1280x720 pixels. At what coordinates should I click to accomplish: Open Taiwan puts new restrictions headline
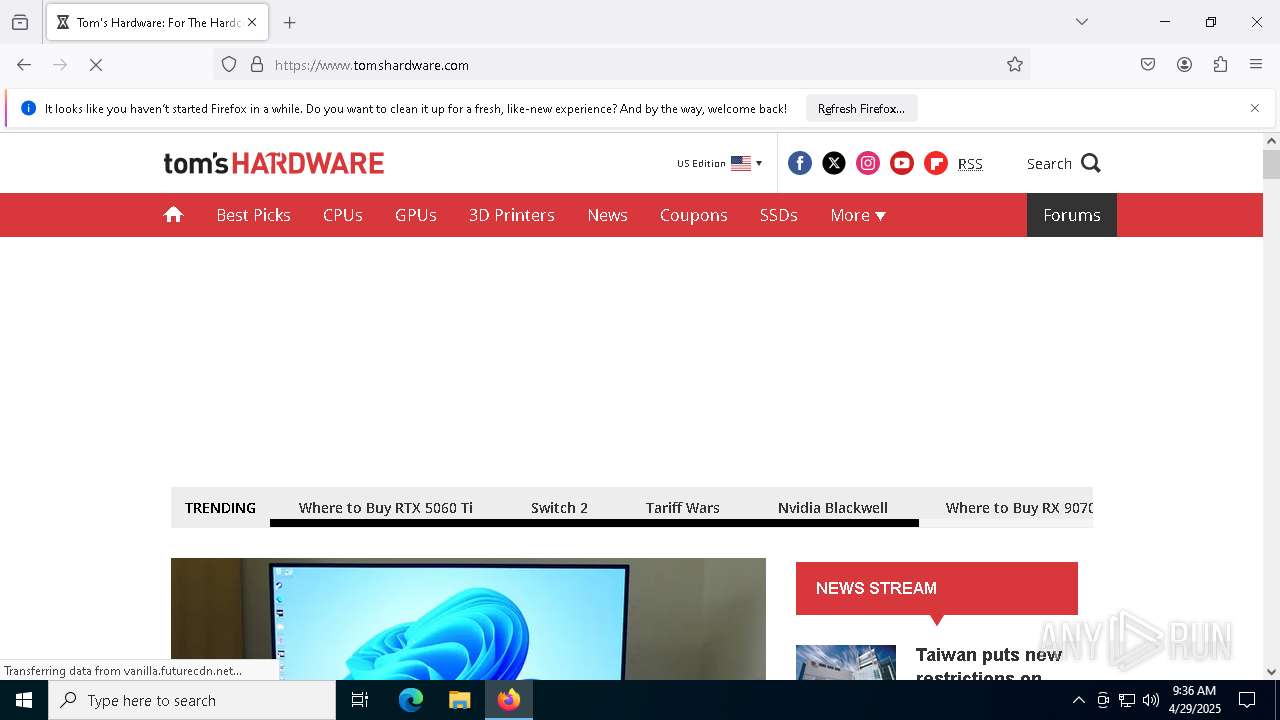coord(989,666)
